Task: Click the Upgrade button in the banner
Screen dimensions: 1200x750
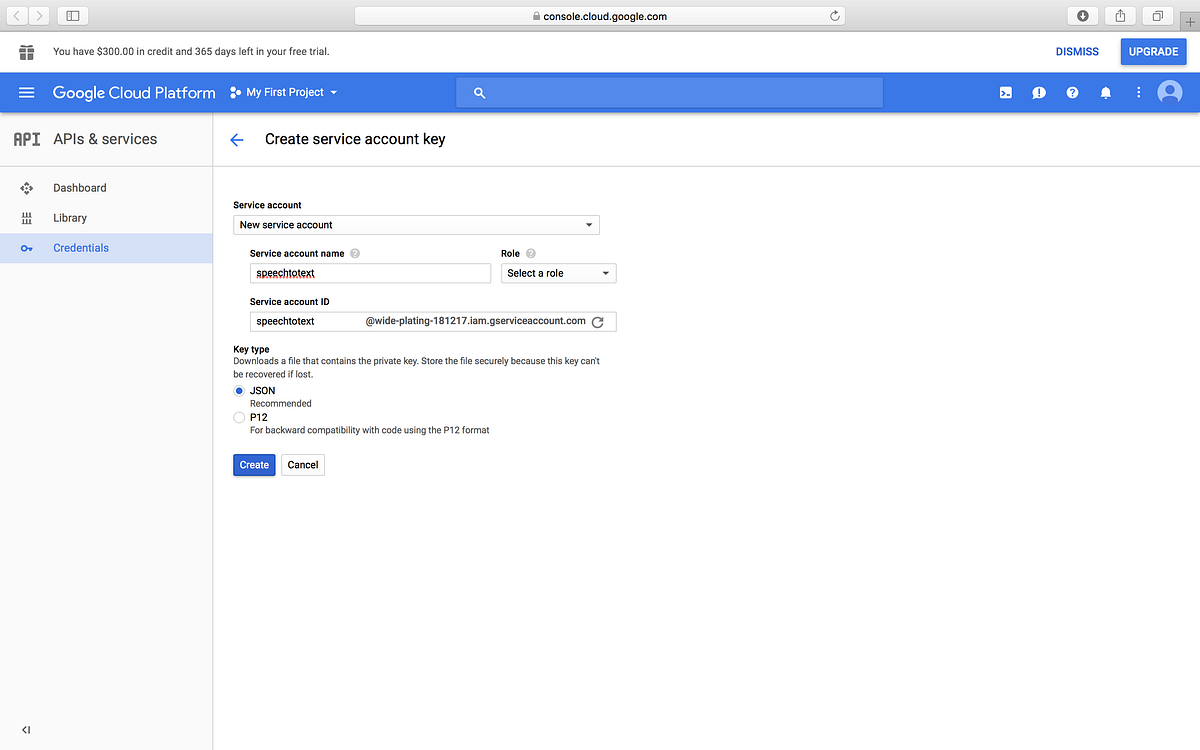Action: click(x=1153, y=51)
